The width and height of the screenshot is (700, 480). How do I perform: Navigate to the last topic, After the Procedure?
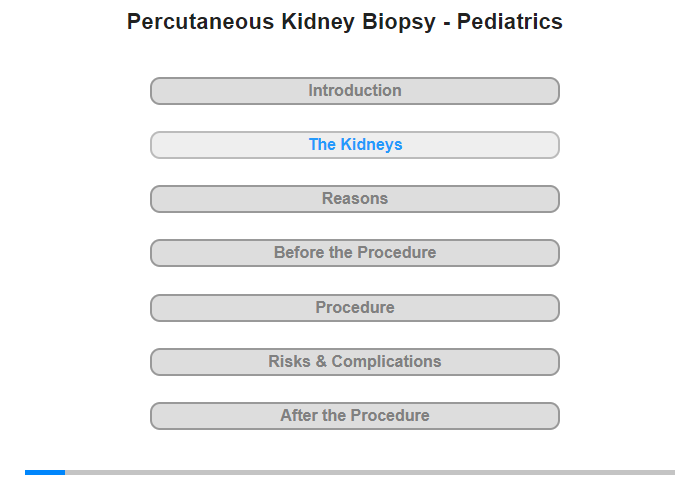tap(355, 416)
